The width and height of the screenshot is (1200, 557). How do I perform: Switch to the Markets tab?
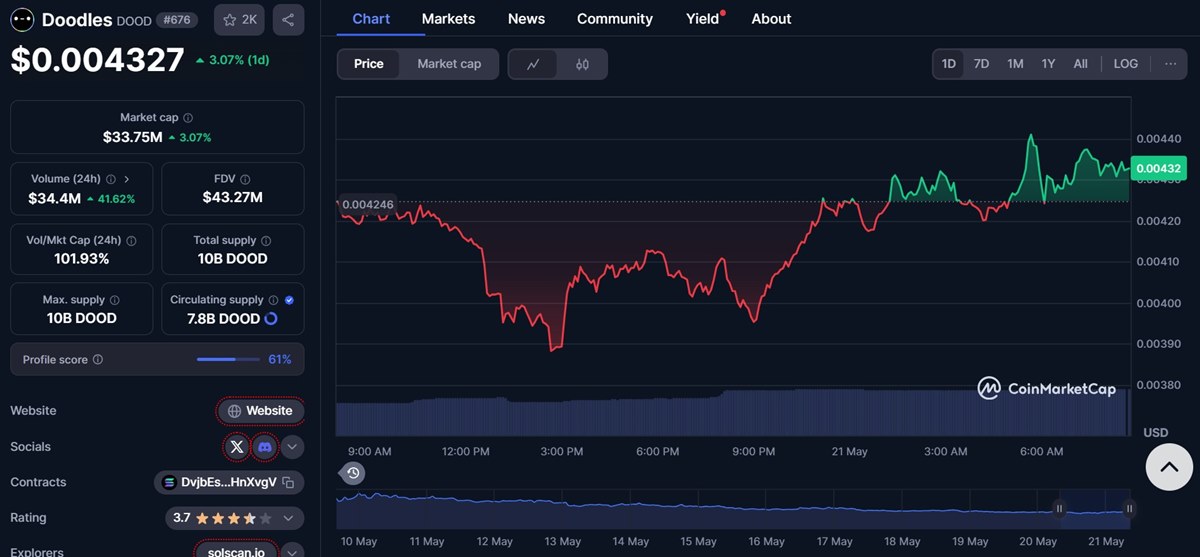click(x=448, y=19)
